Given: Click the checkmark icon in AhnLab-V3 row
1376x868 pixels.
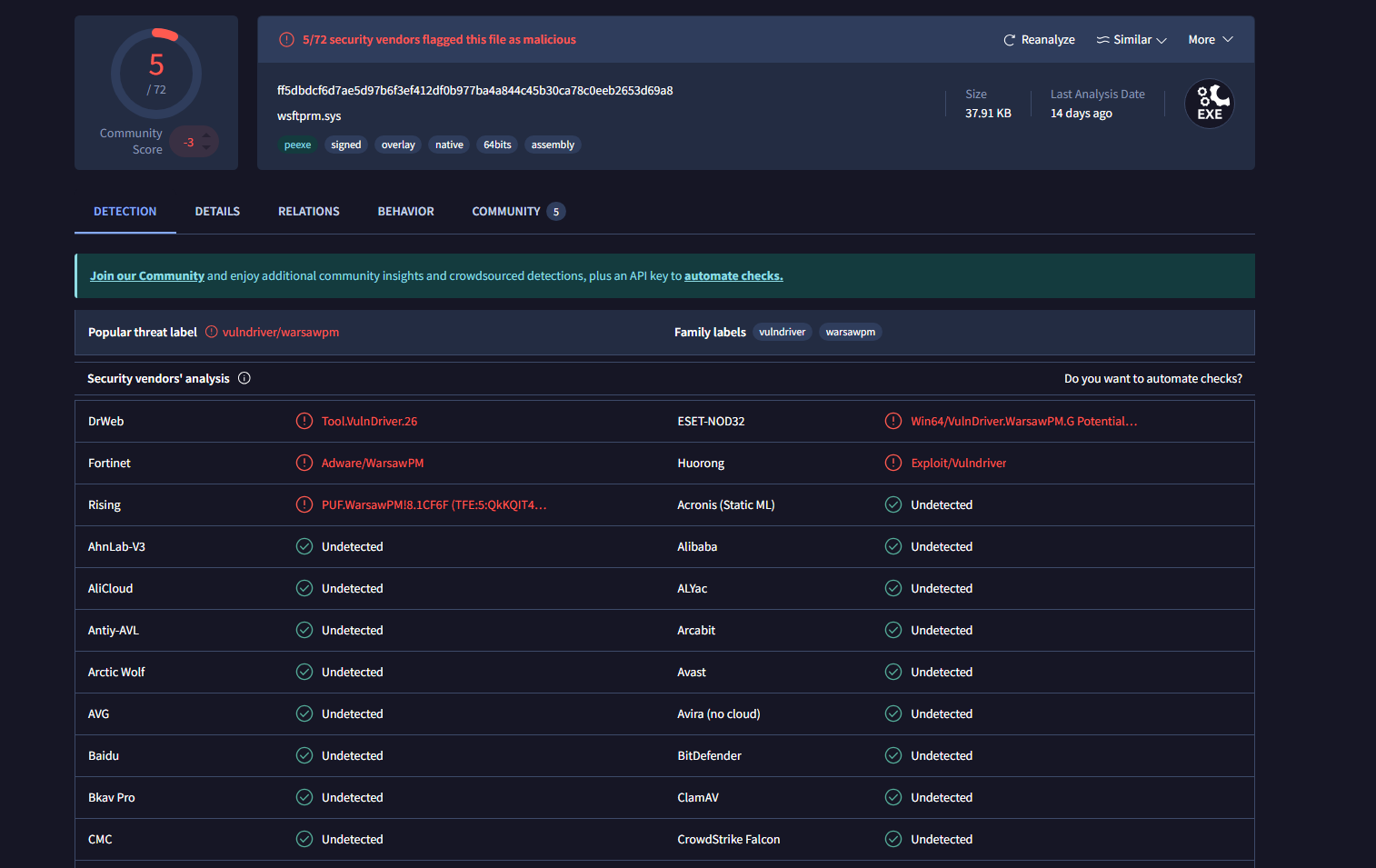Looking at the screenshot, I should (304, 547).
